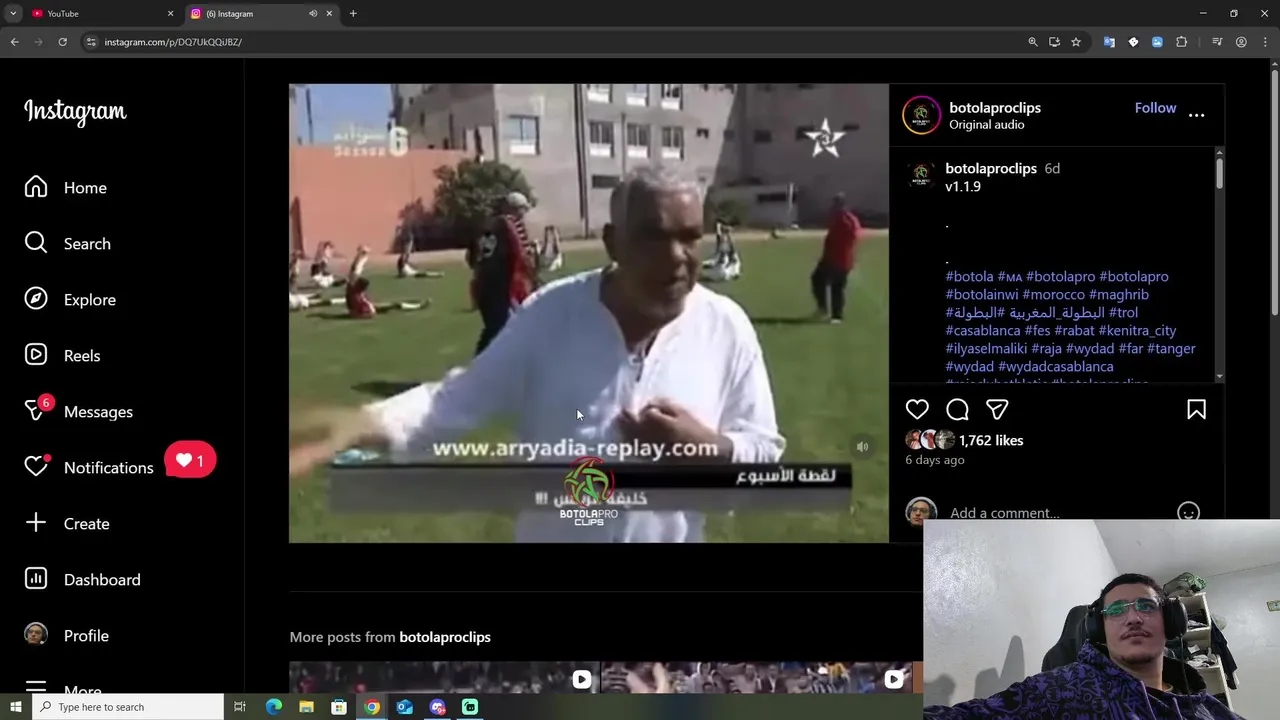Reload the page

click(62, 42)
